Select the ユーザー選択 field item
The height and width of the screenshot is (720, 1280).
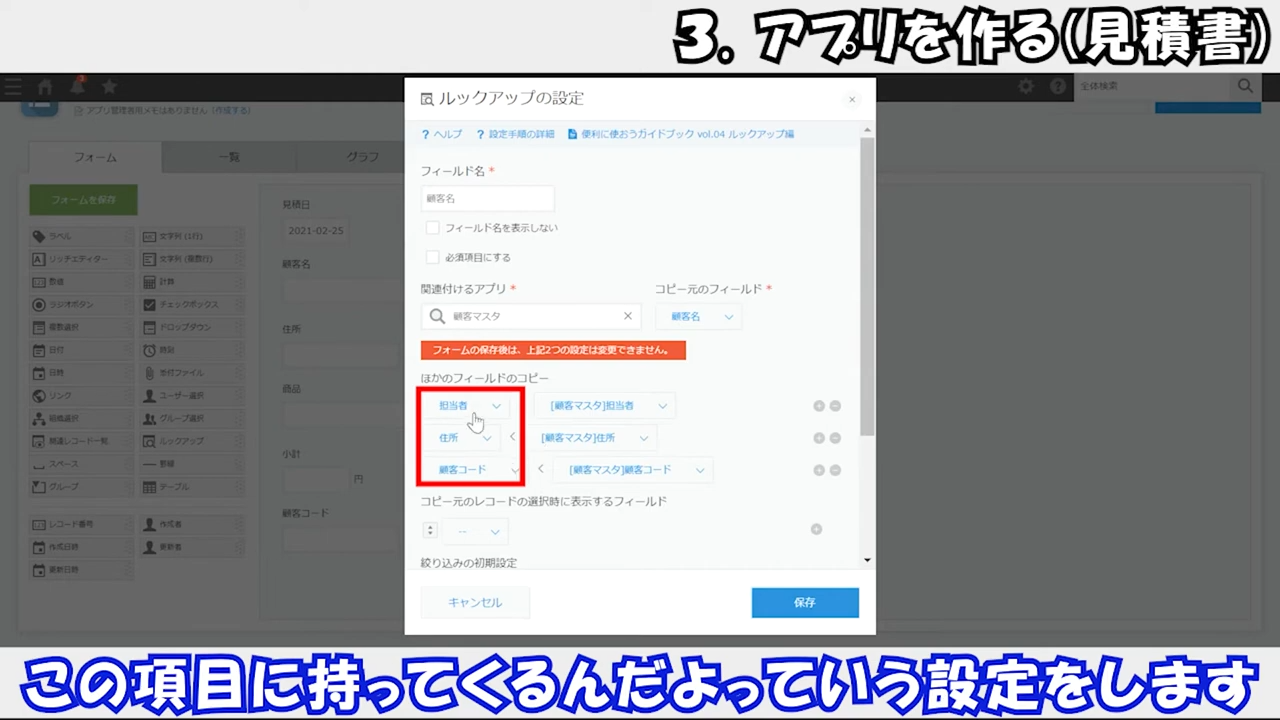pyautogui.click(x=191, y=395)
